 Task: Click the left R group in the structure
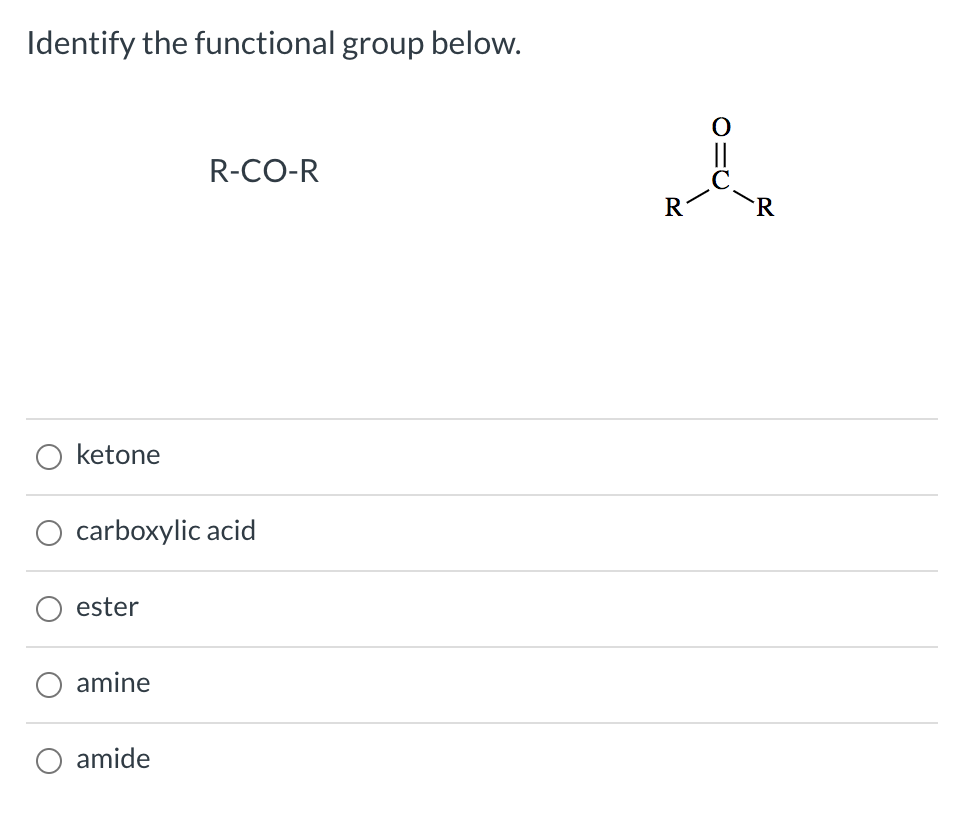pos(671,209)
